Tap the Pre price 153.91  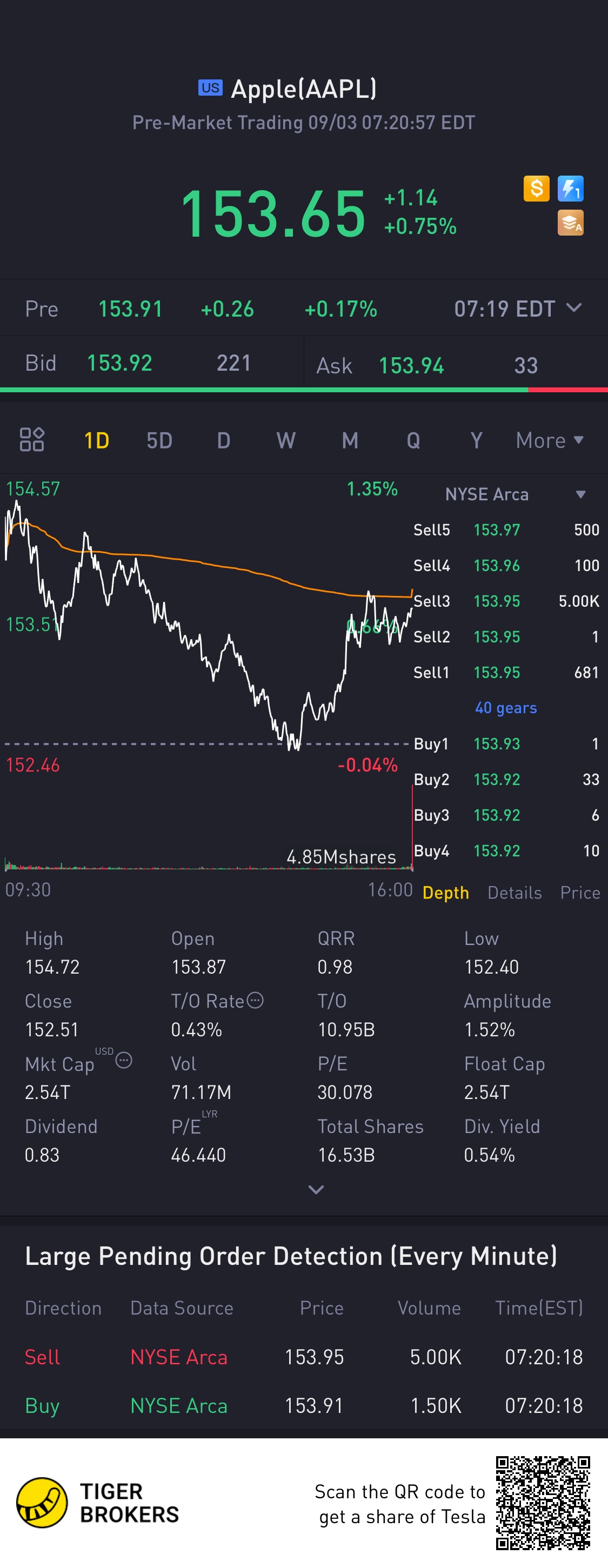tap(130, 309)
